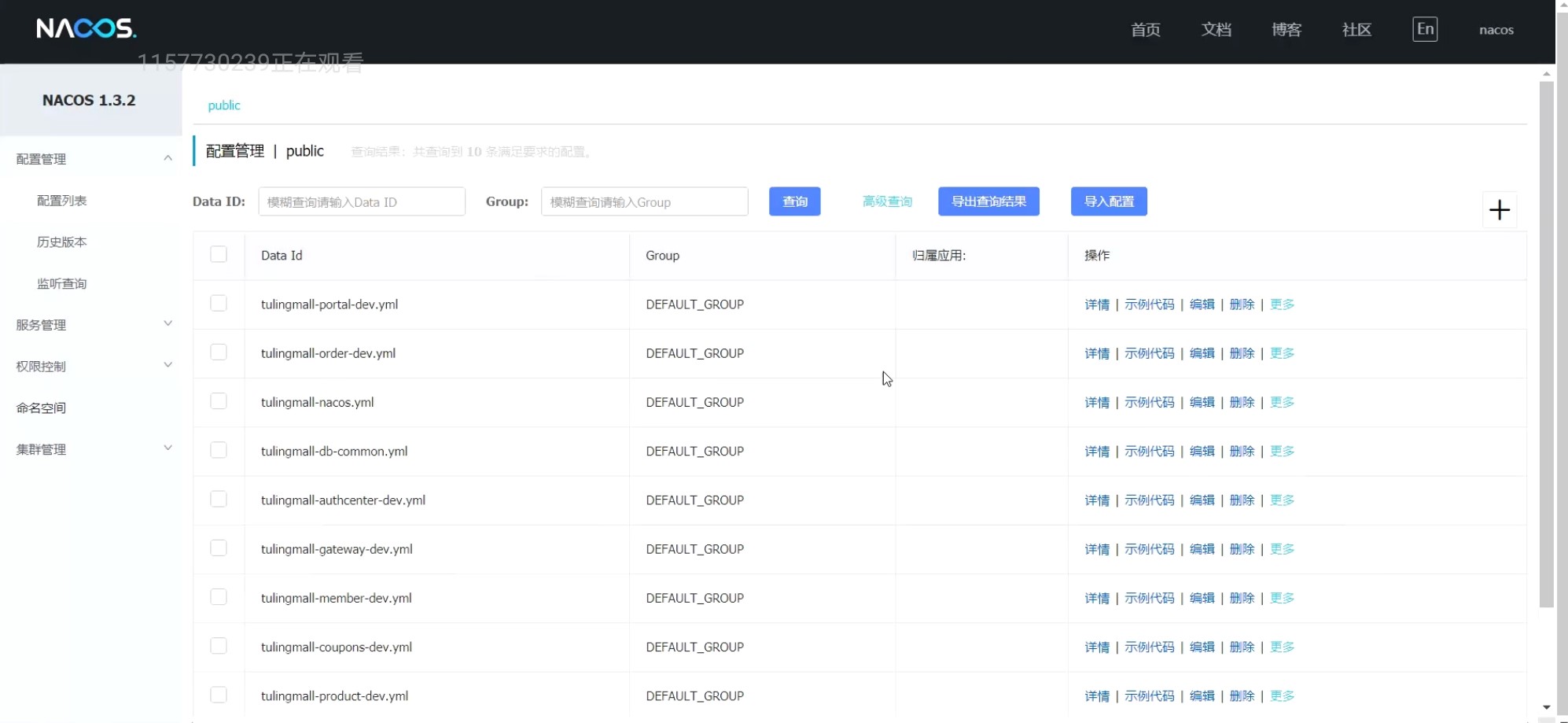Image resolution: width=1568 pixels, height=723 pixels.
Task: Click the inner page vertical scrollbar thumb
Action: (1546, 344)
